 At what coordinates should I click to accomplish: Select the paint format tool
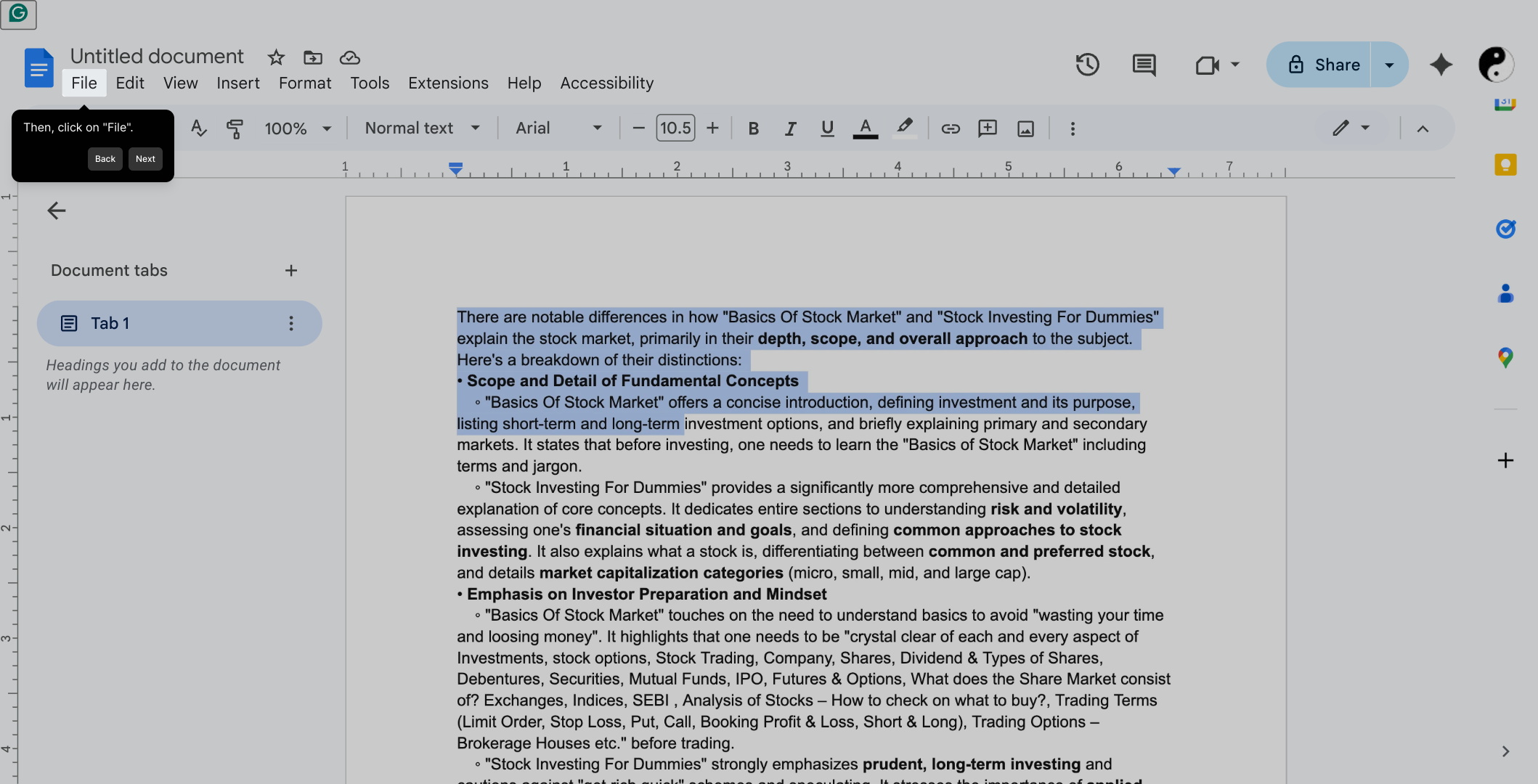click(235, 128)
